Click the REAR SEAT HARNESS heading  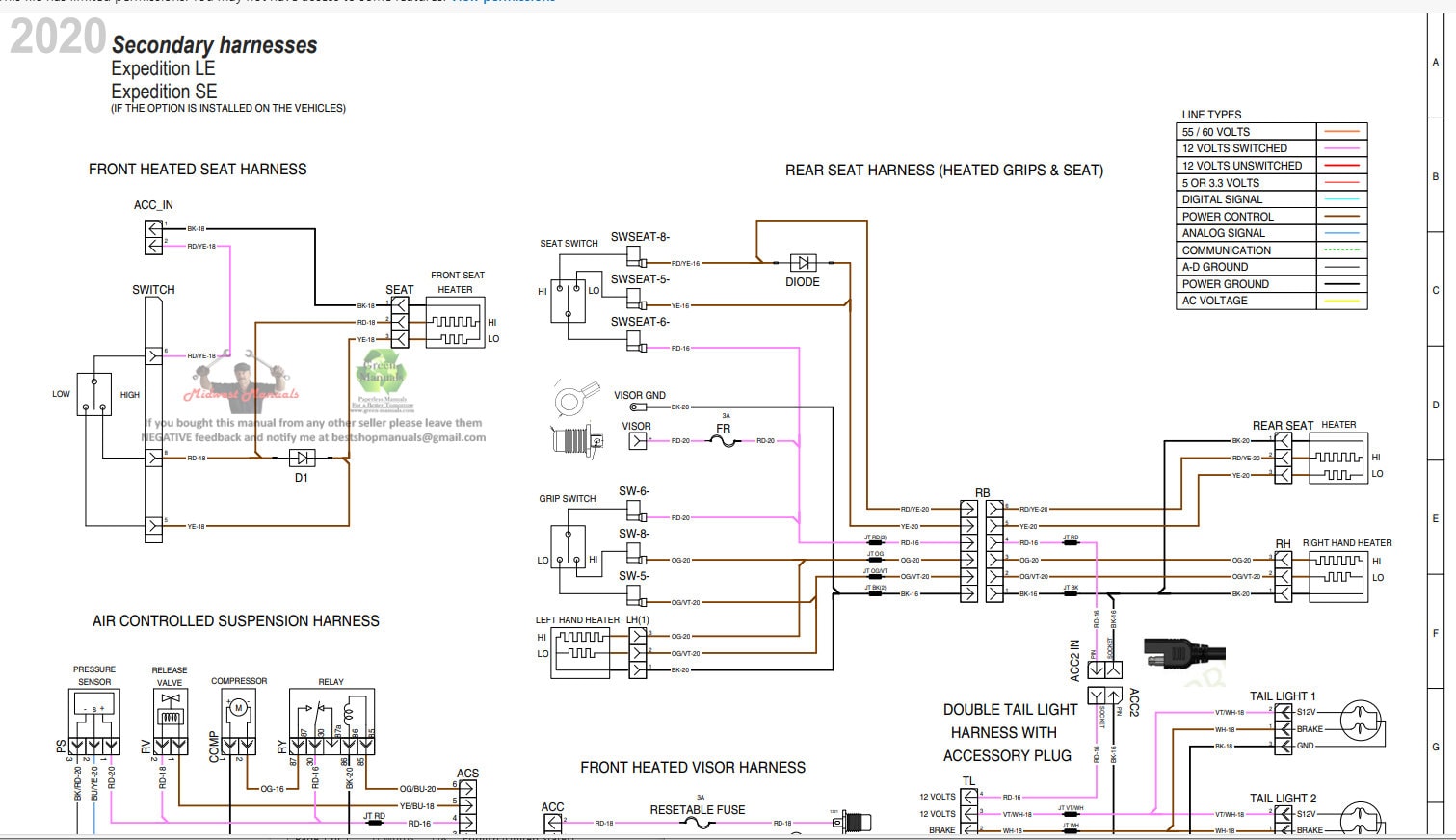tap(944, 171)
